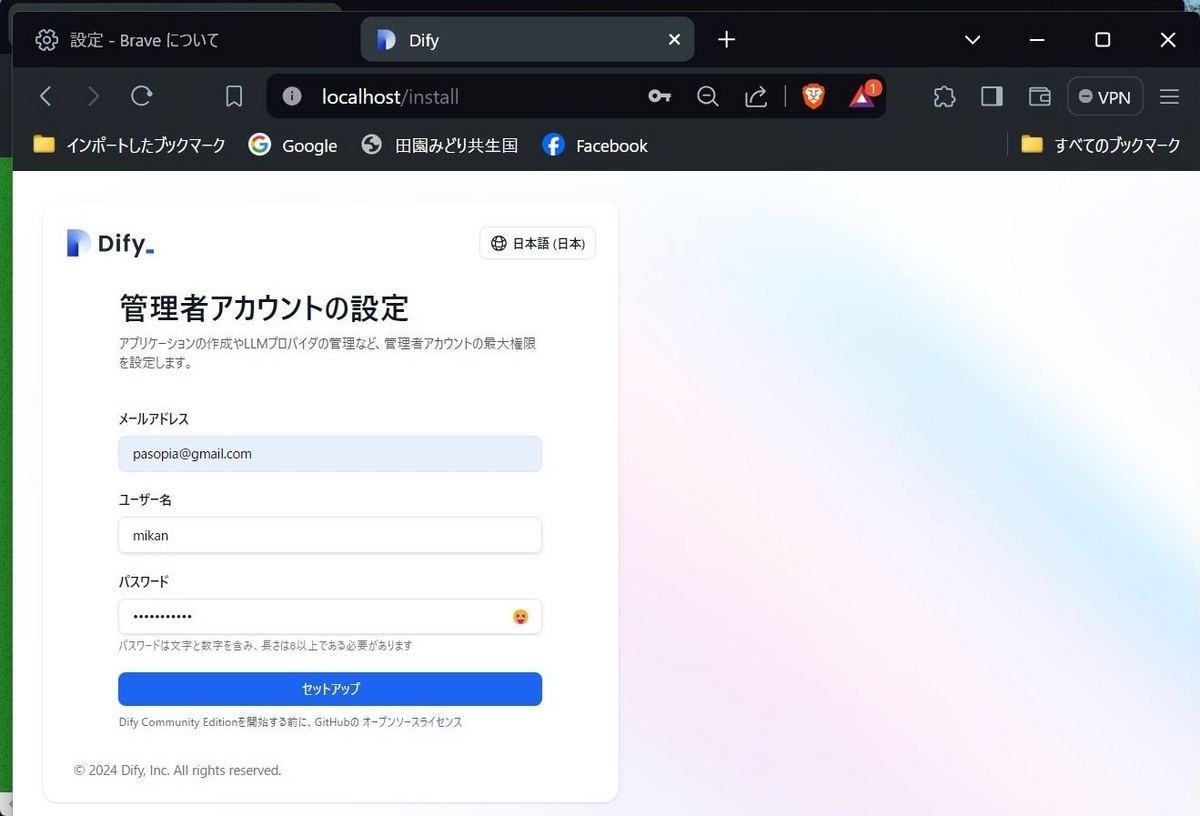The image size is (1200, 816).
Task: Click the © 2024 Dify, Inc. copyright text
Action: (178, 771)
